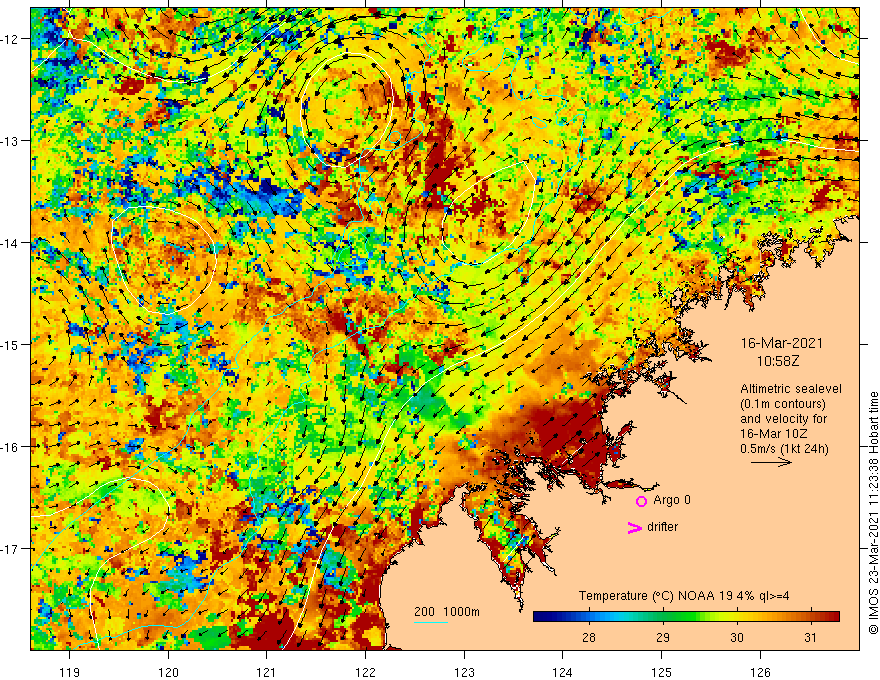Click the 'and velocity for' legend line
Viewport: 880px width, 680px height.
coord(783,419)
